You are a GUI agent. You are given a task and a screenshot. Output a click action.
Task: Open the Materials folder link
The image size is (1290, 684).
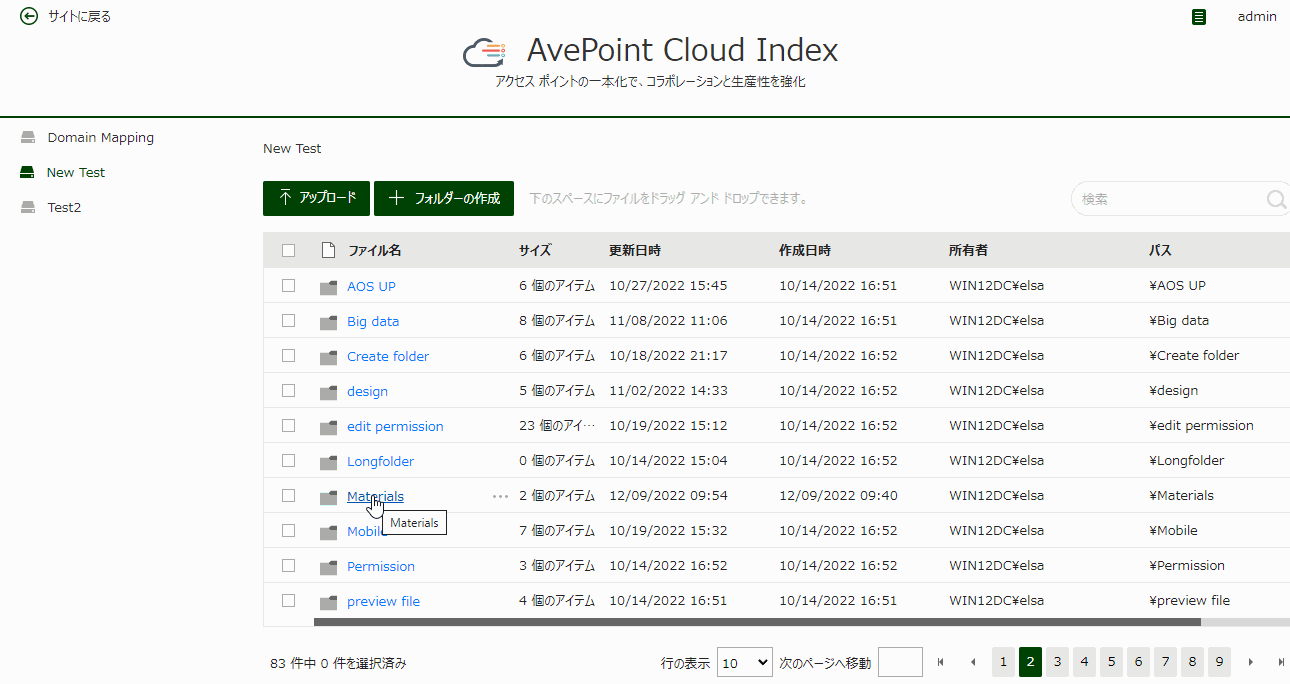[375, 496]
